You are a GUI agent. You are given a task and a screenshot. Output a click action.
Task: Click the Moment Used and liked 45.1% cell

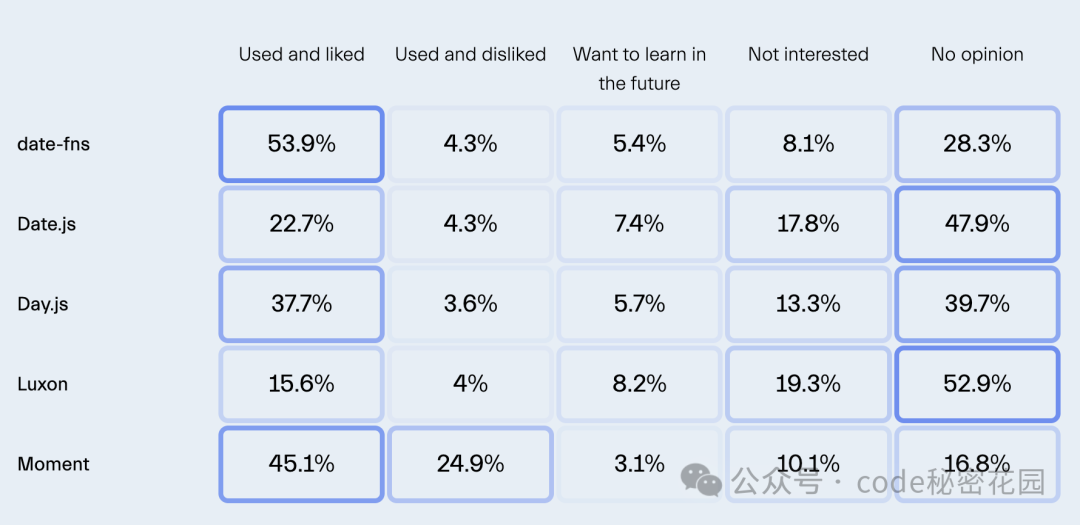301,464
